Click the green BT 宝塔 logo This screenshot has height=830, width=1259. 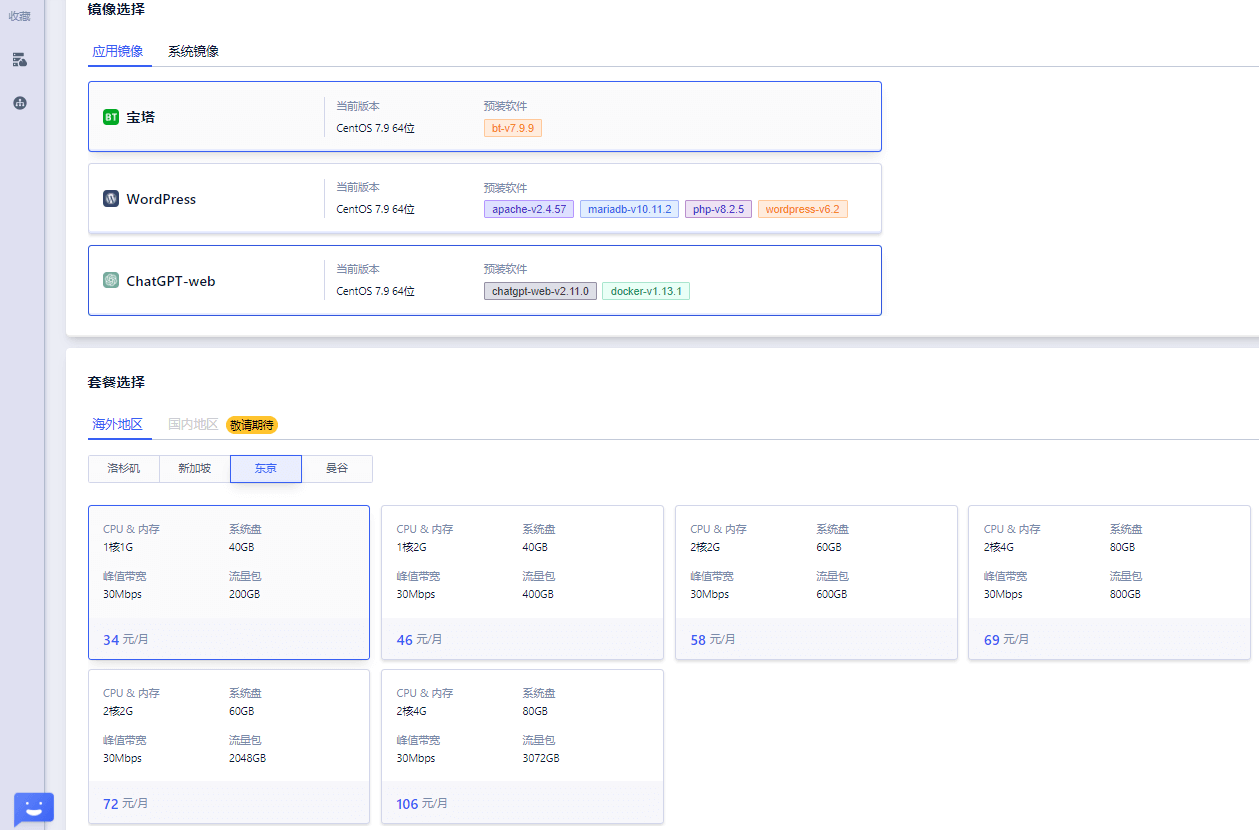(111, 117)
